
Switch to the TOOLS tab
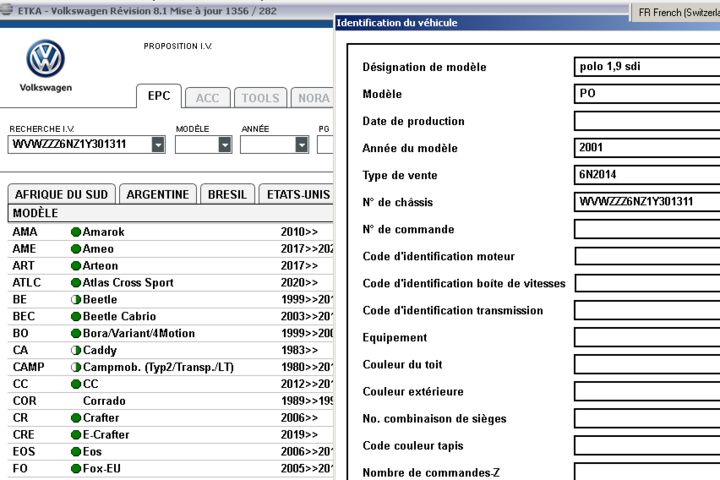click(x=260, y=98)
